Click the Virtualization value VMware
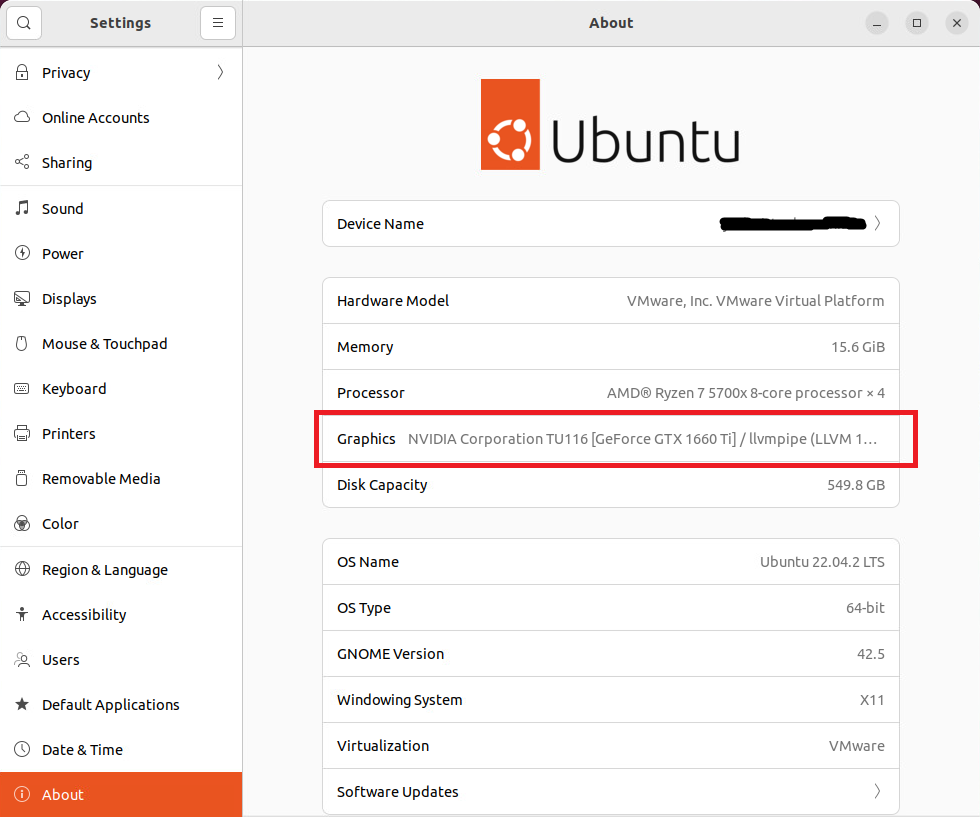This screenshot has width=980, height=817. [856, 746]
